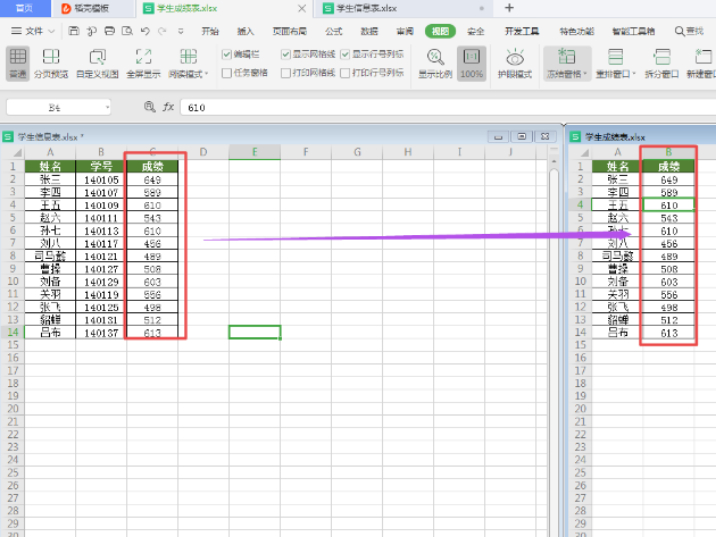This screenshot has width=716, height=537.
Task: Click the formula bar showing 610
Action: click(x=448, y=107)
